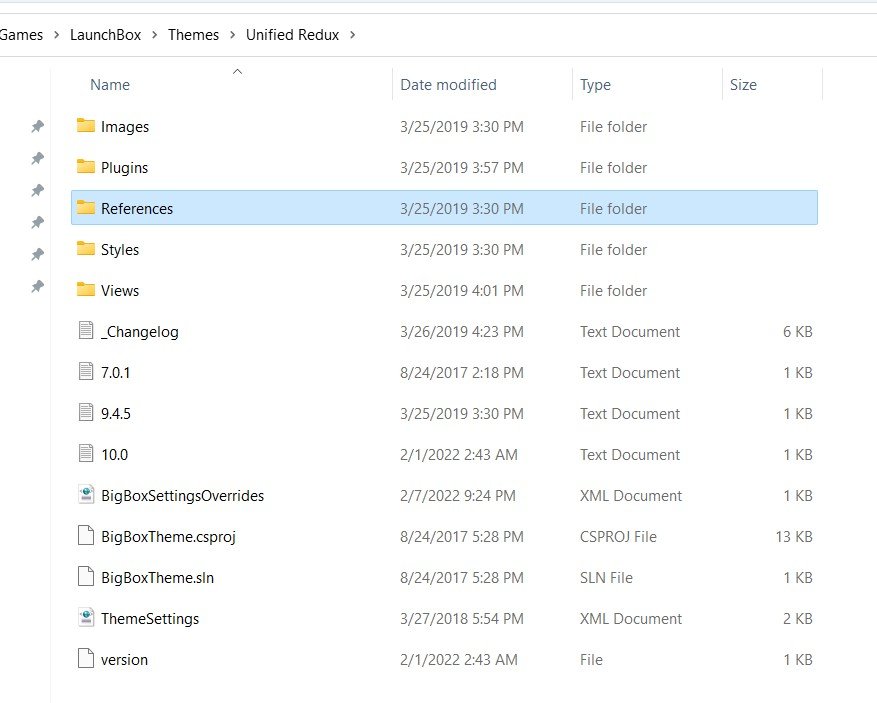Expand the chevron after Games in path
Screen dimensions: 877x703
point(56,35)
